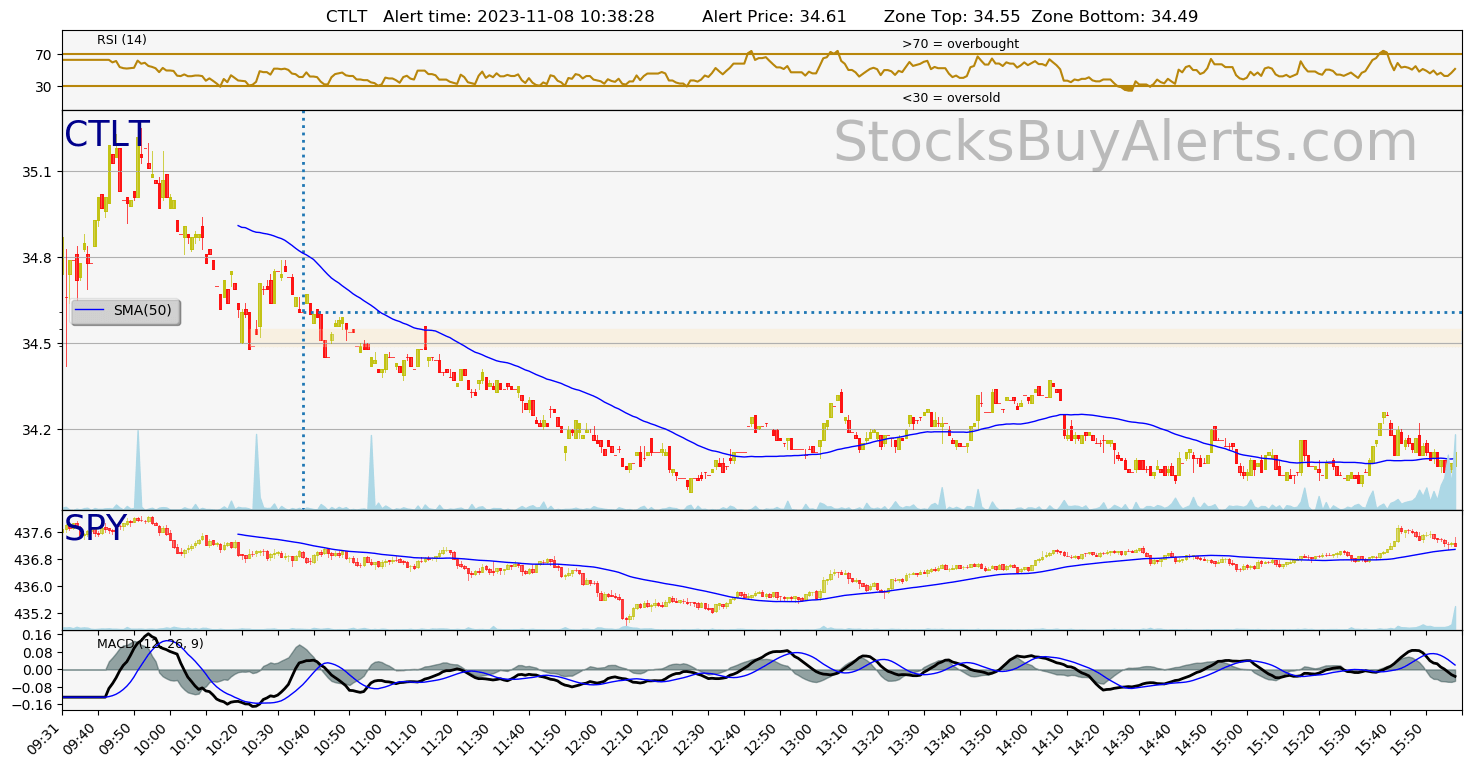Click the horizontal dotted alert price line
1477x768 pixels.
(x=882, y=312)
